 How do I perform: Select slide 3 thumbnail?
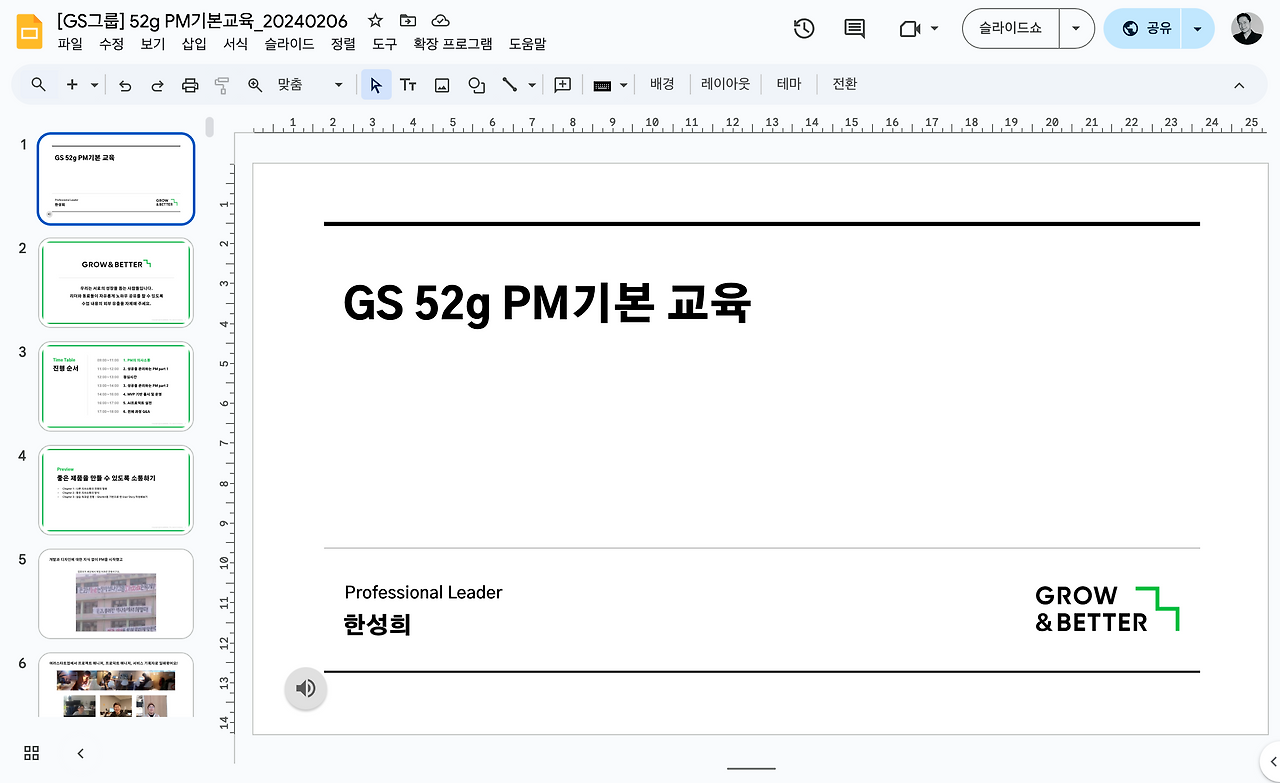pos(115,386)
